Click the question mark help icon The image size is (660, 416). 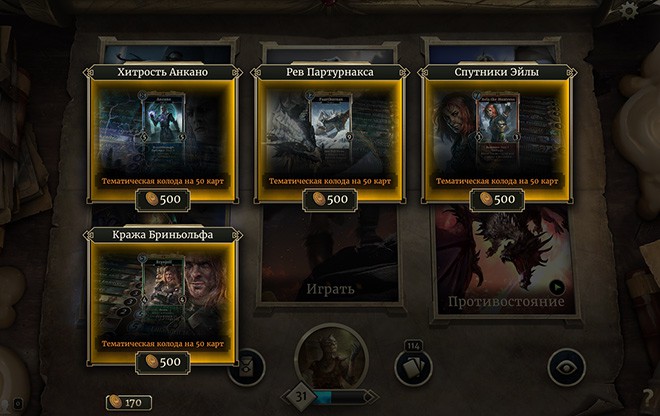648,398
